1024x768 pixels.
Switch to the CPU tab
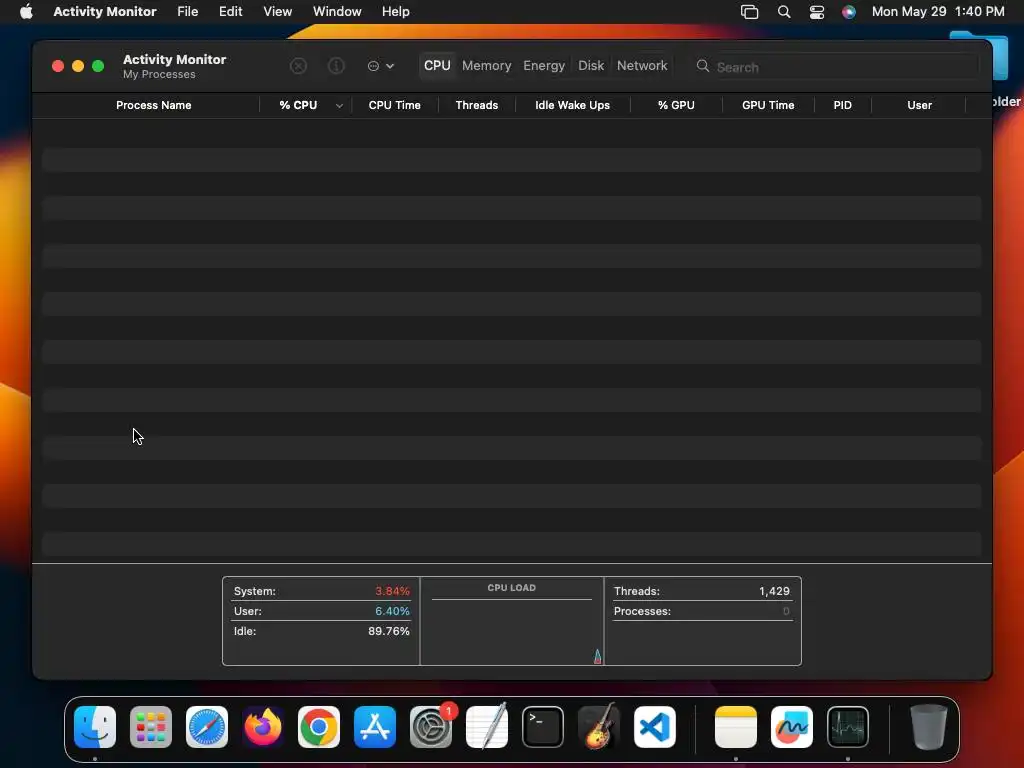click(437, 66)
